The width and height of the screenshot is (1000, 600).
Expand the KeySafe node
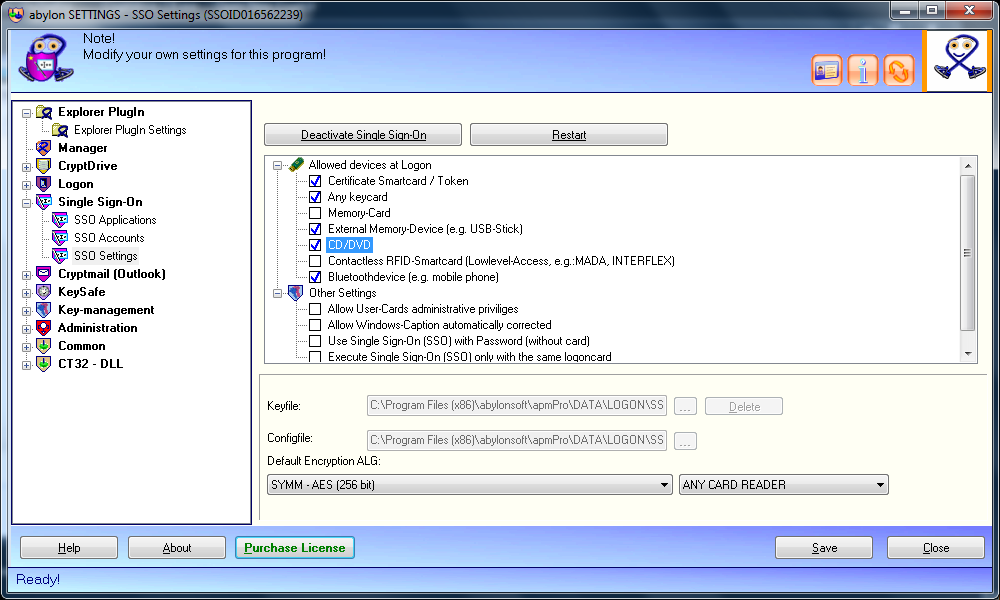tap(26, 293)
